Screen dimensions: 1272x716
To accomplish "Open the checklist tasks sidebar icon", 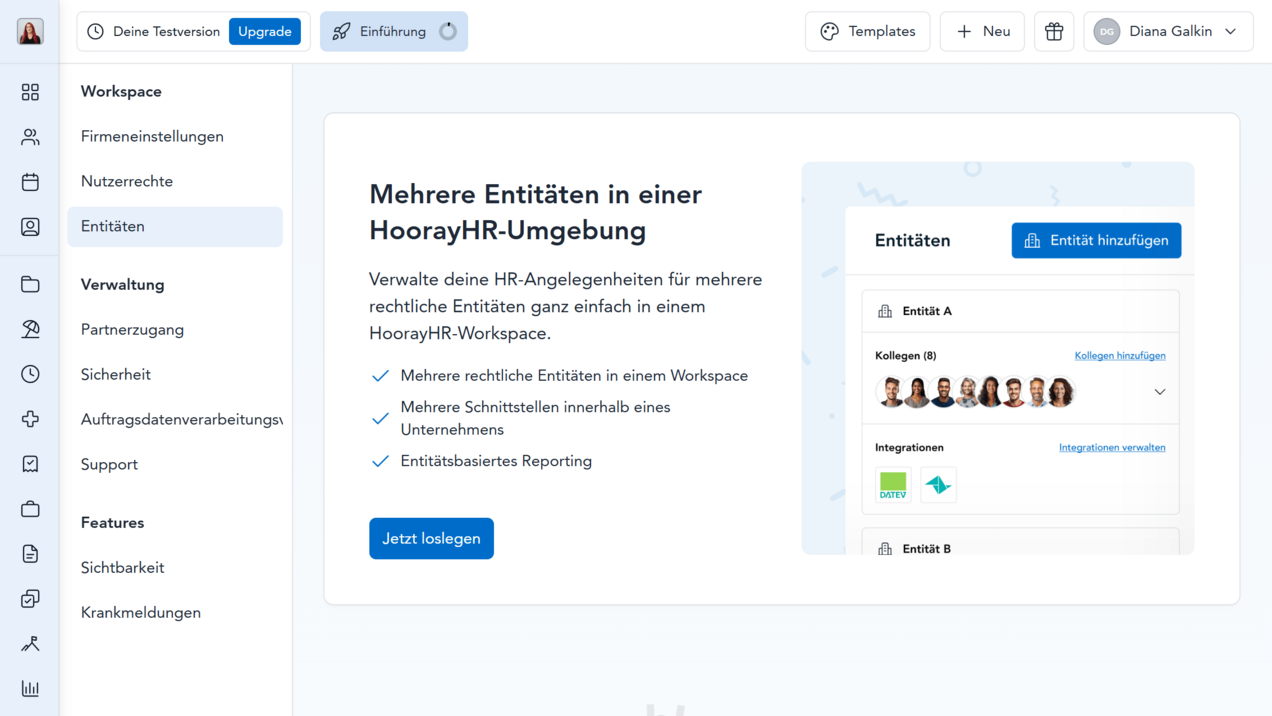I will (x=30, y=599).
